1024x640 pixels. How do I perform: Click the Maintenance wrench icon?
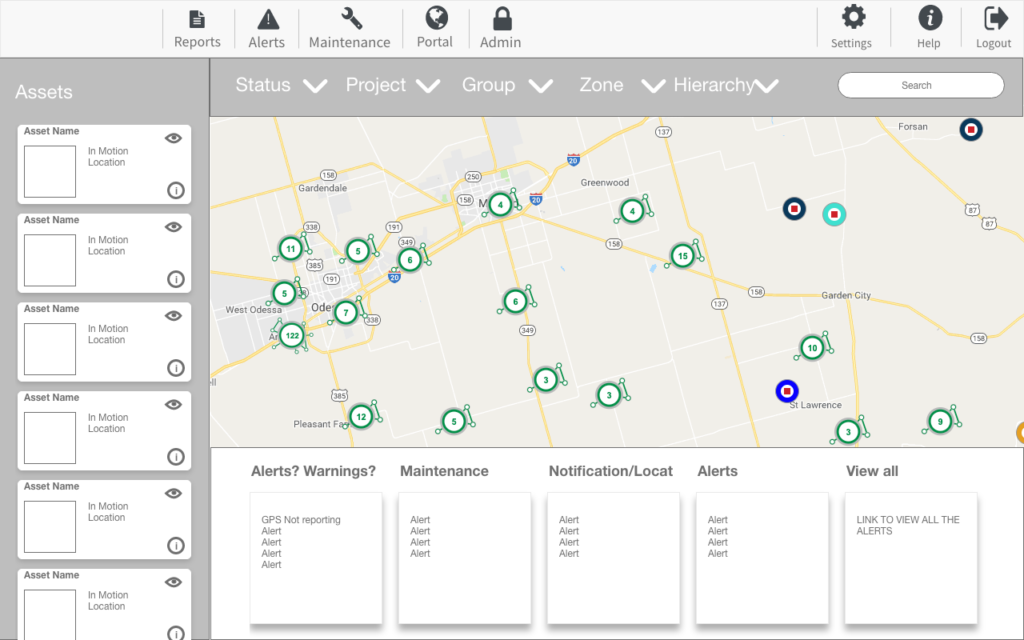(x=351, y=19)
